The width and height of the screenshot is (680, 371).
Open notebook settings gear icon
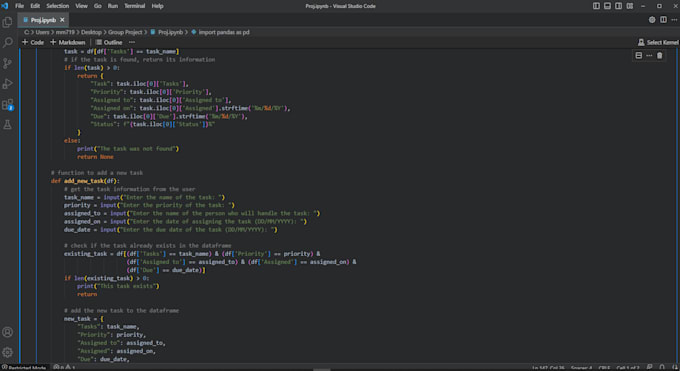(x=652, y=20)
